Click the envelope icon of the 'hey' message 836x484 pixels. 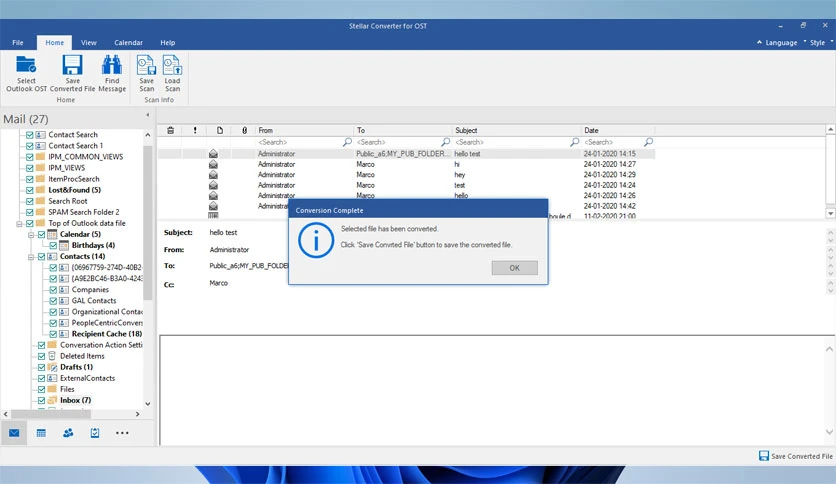(x=213, y=174)
